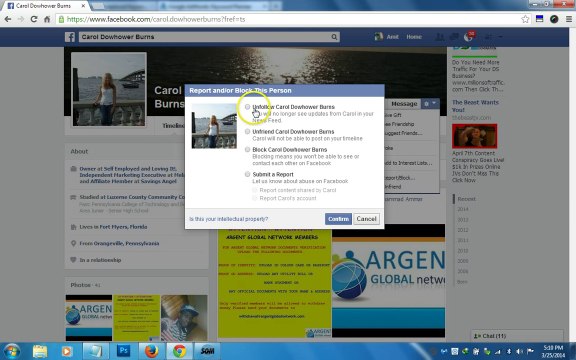Select the Unfriend Carol Dowhower Burns radio option
The image size is (576, 360).
(x=248, y=132)
